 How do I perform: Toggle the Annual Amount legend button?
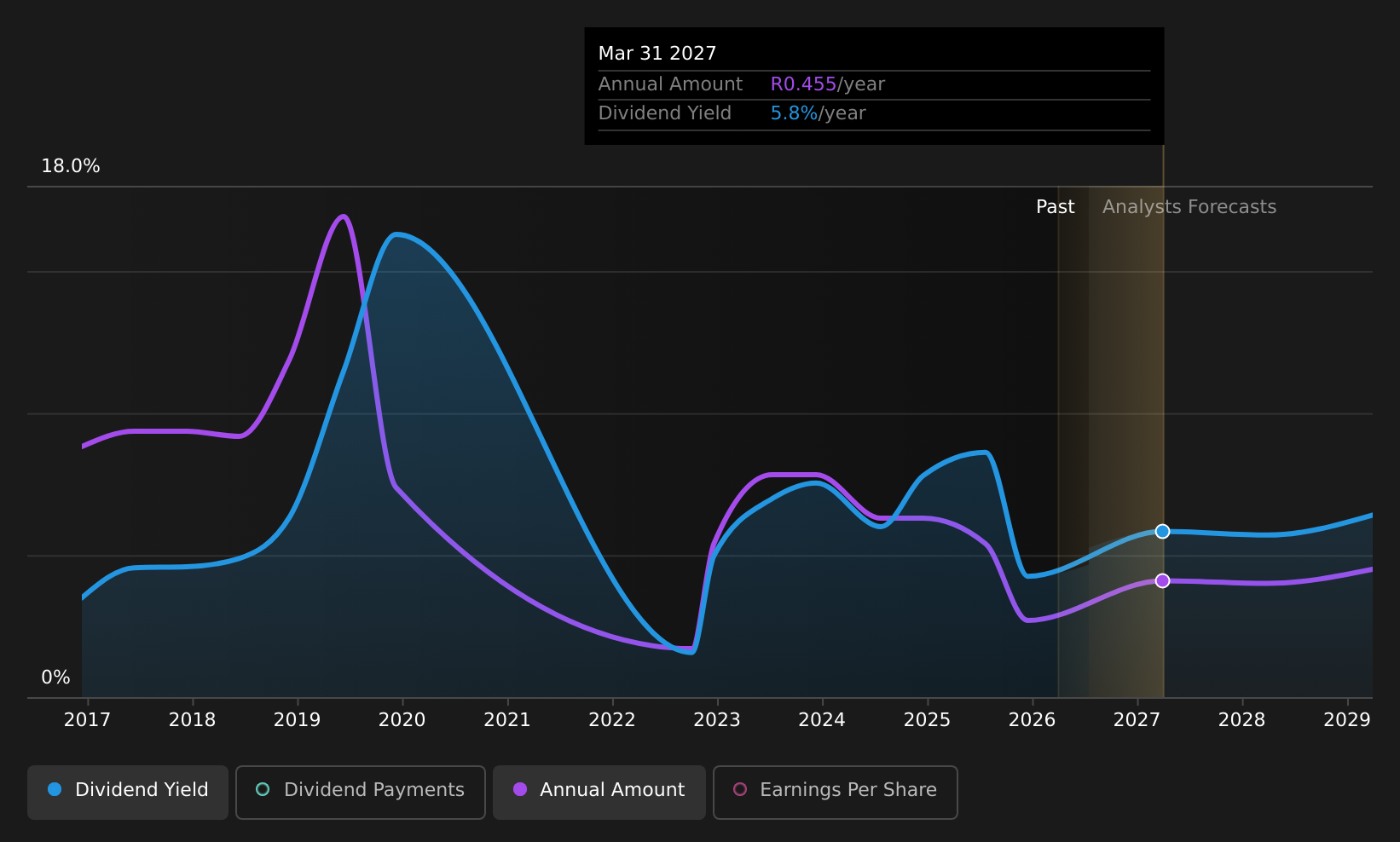(x=599, y=792)
